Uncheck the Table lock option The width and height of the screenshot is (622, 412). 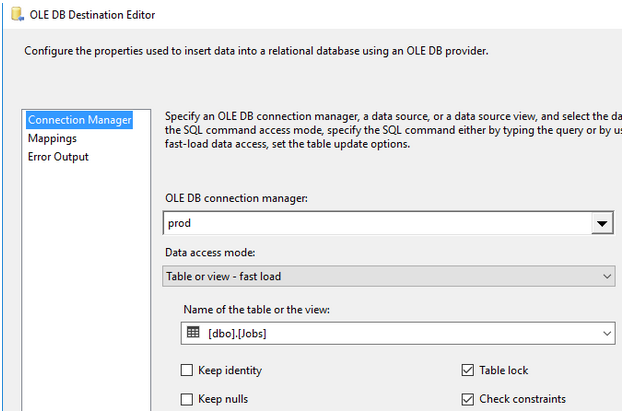(x=467, y=371)
